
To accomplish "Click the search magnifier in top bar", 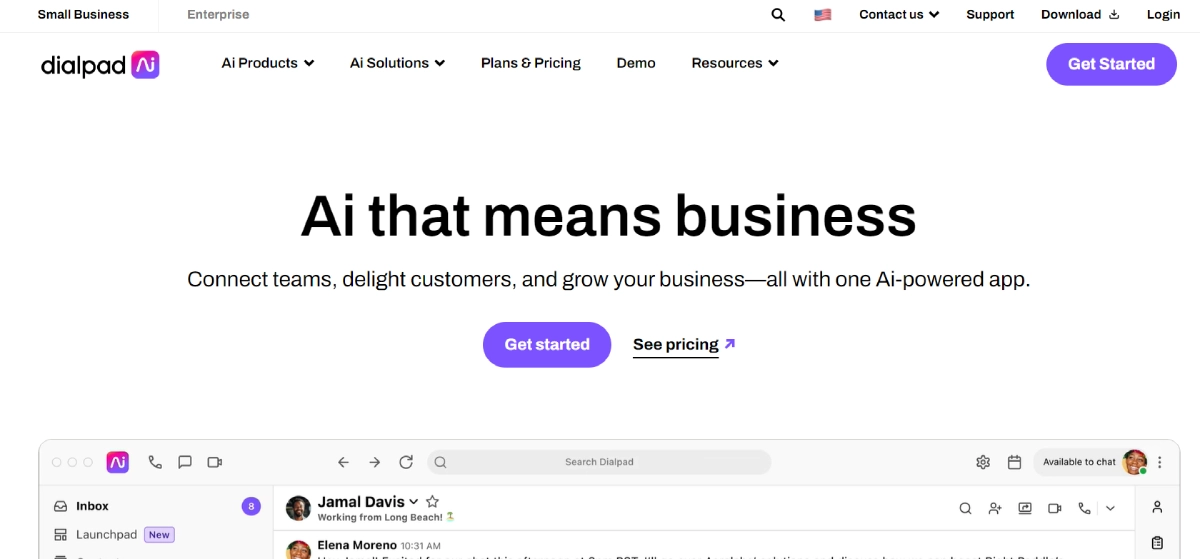I will click(x=778, y=15).
